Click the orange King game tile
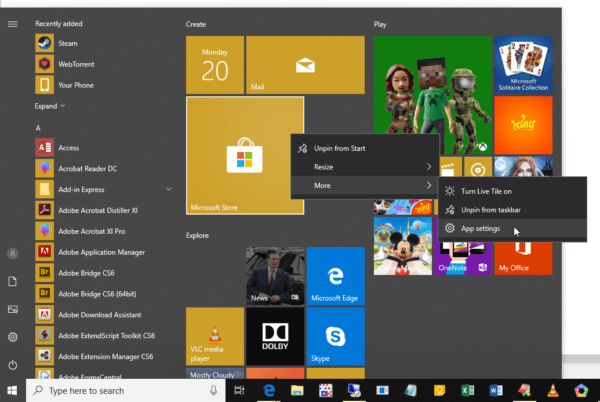Screen dimensions: 600x402 pos(523,125)
